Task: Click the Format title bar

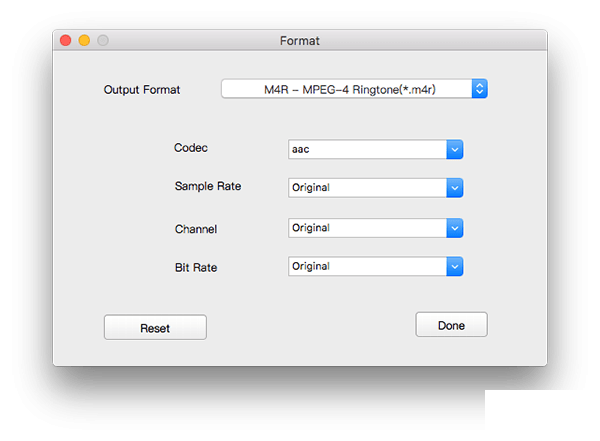Action: (300, 40)
